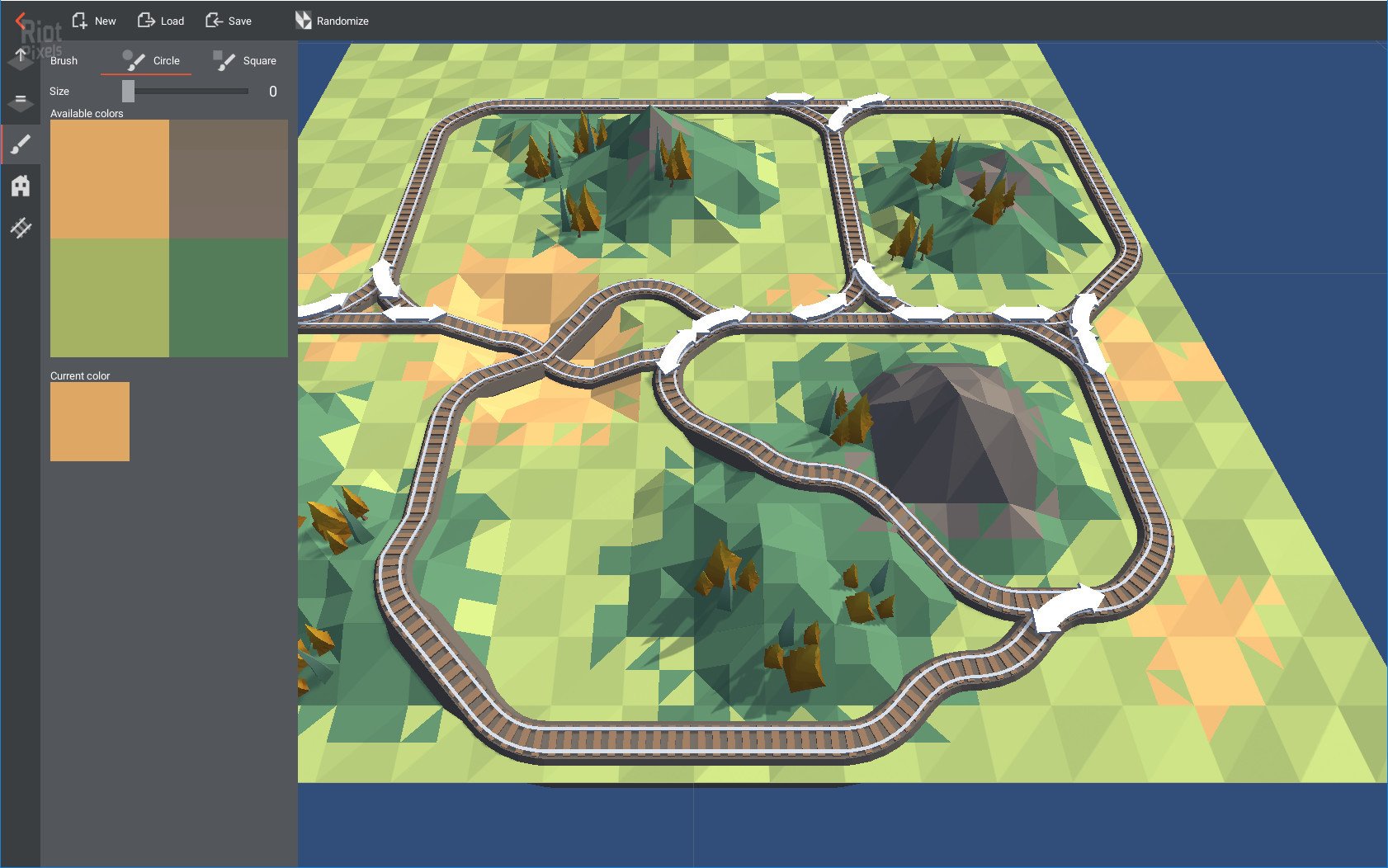
Task: Click the Randomize icon in toolbar
Action: click(302, 21)
